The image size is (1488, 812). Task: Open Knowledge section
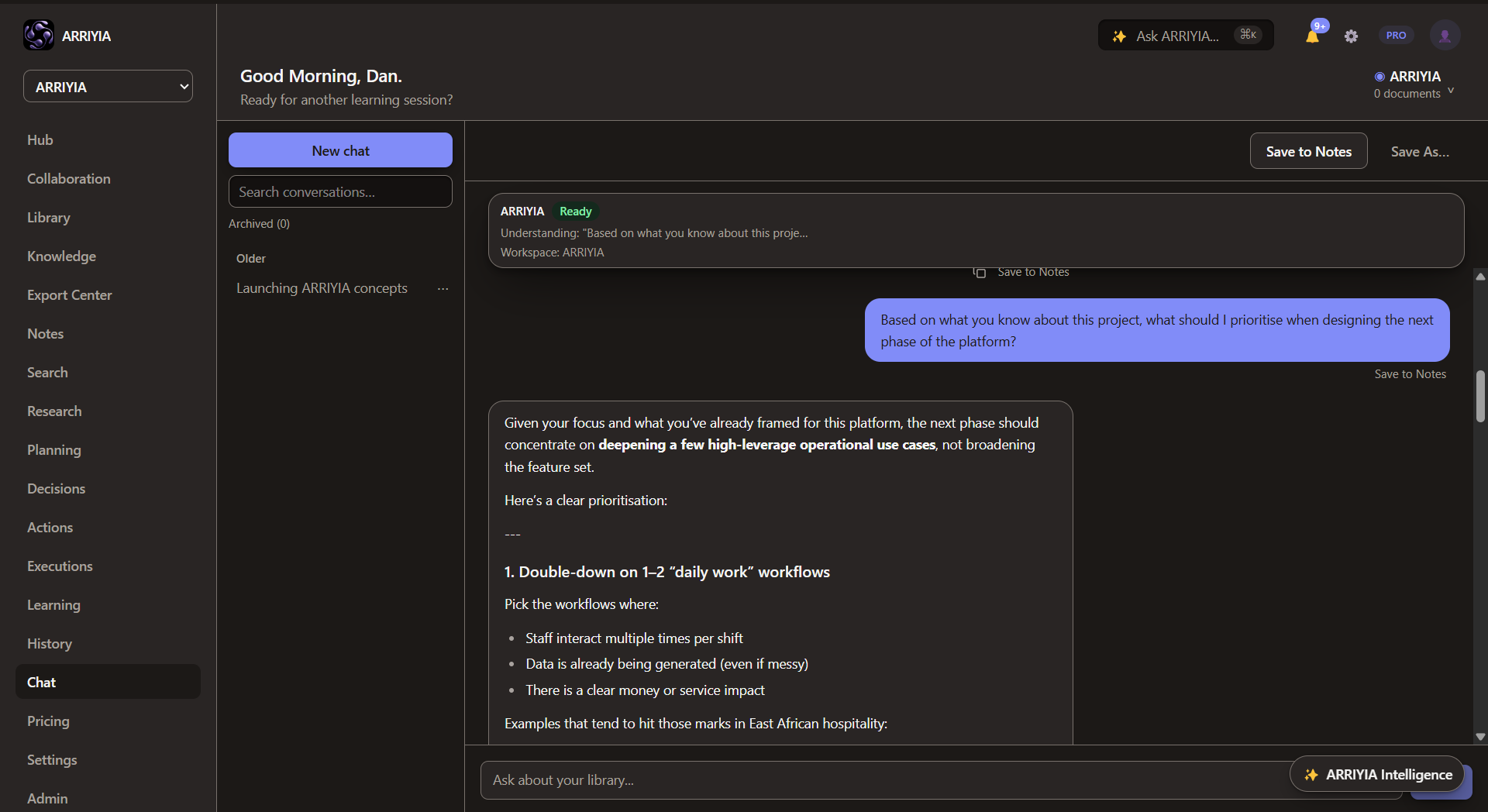coord(62,256)
